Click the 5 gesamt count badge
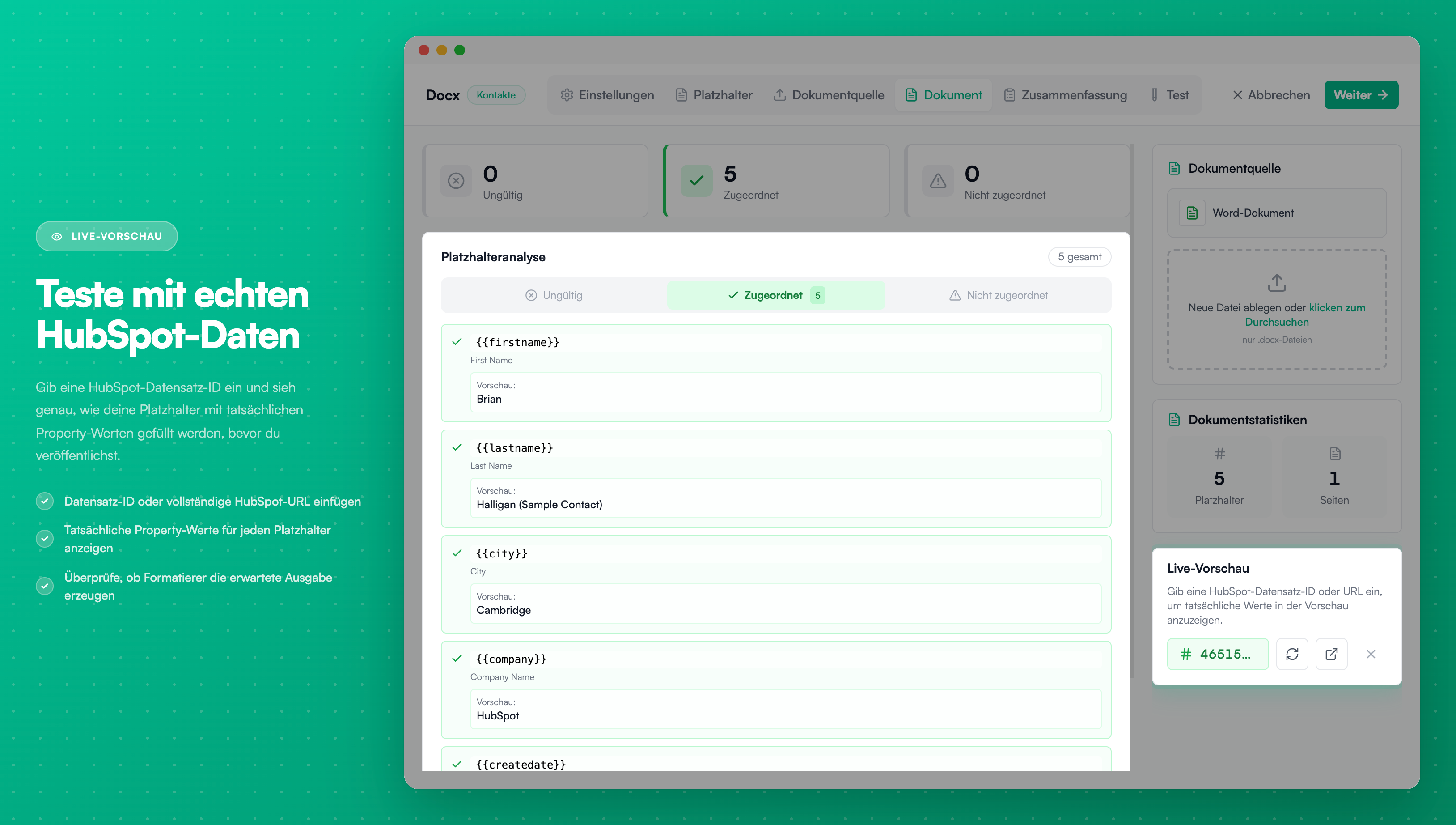The image size is (1456, 825). pos(1079,256)
